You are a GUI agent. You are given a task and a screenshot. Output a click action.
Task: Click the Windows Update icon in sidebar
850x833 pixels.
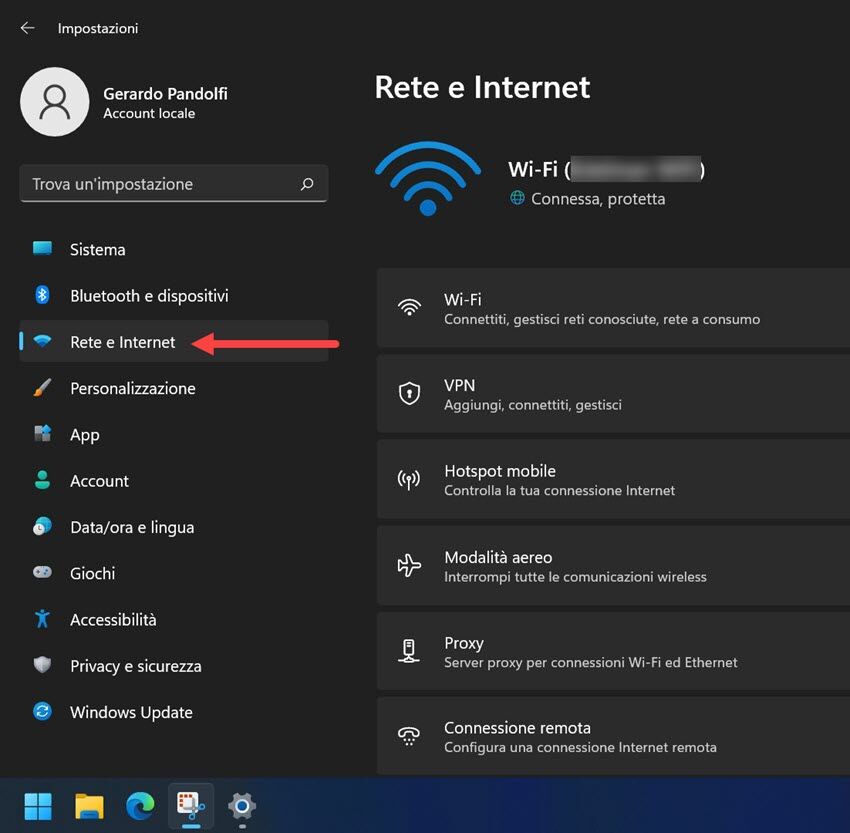tap(42, 711)
